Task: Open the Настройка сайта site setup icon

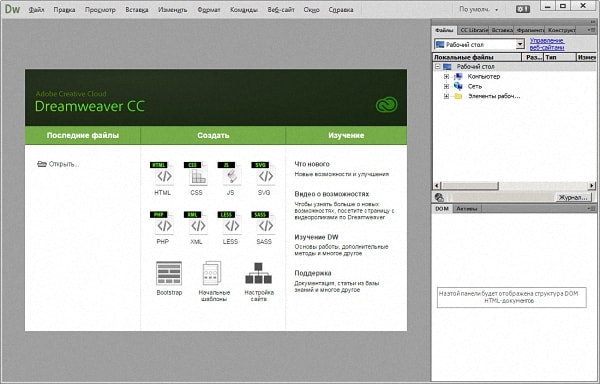Action: [x=259, y=273]
